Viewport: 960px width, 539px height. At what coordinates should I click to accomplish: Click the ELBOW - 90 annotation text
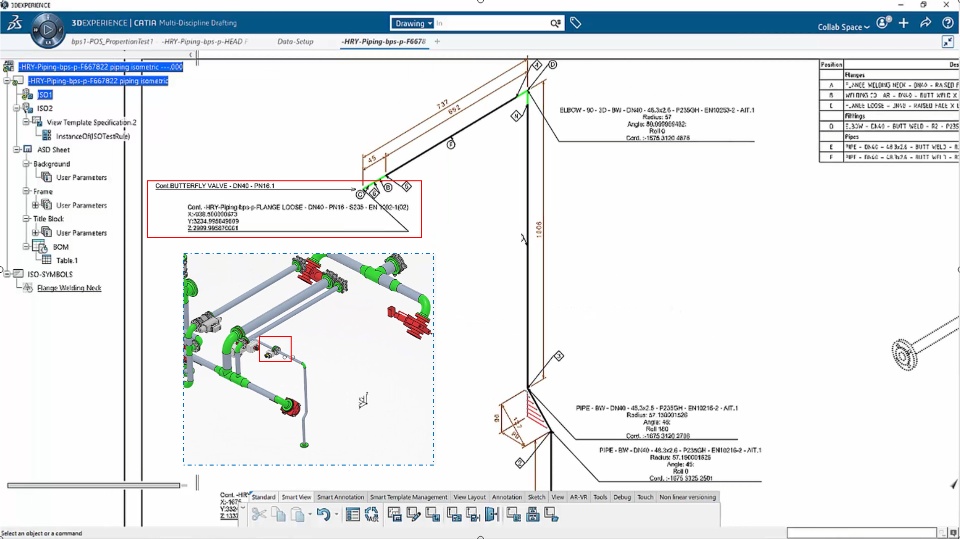click(x=657, y=110)
